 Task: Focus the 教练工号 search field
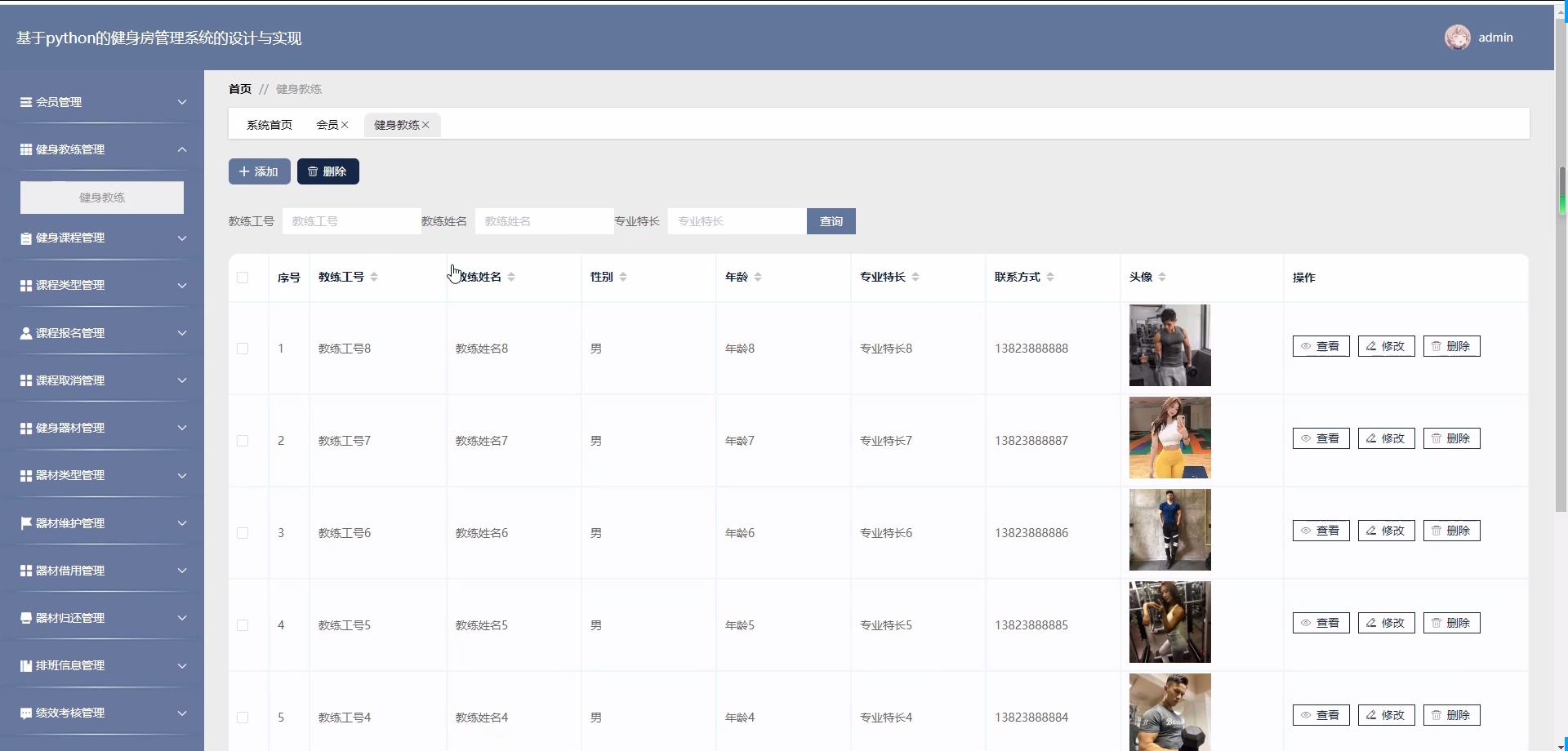[352, 221]
